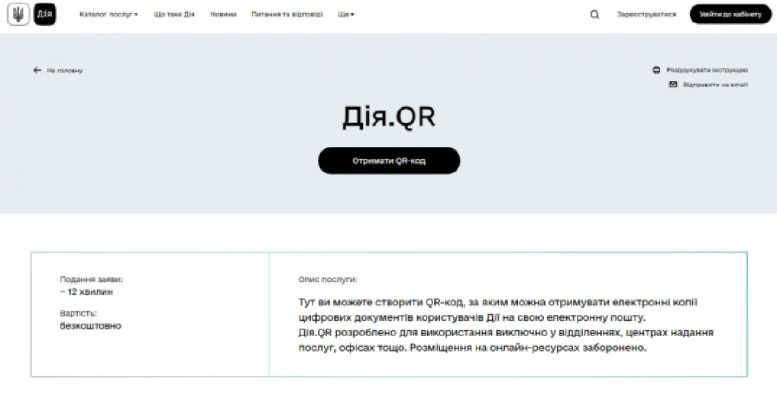
Task: Expand the Каталог послуг dropdown
Action: [109, 15]
